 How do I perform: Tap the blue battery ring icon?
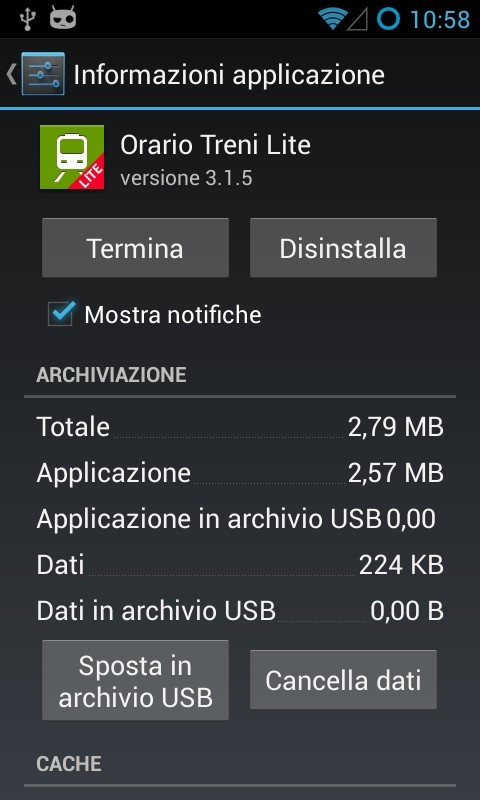click(388, 19)
